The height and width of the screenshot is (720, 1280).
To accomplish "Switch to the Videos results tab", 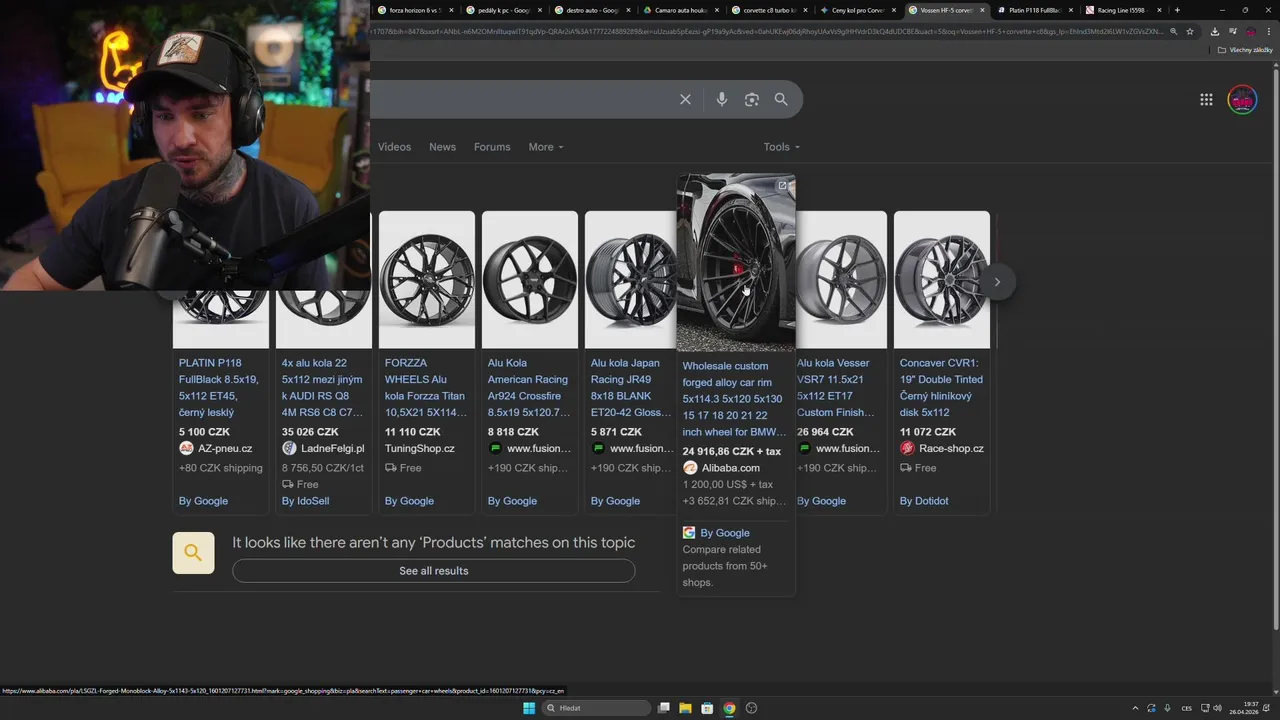I will coord(394,147).
